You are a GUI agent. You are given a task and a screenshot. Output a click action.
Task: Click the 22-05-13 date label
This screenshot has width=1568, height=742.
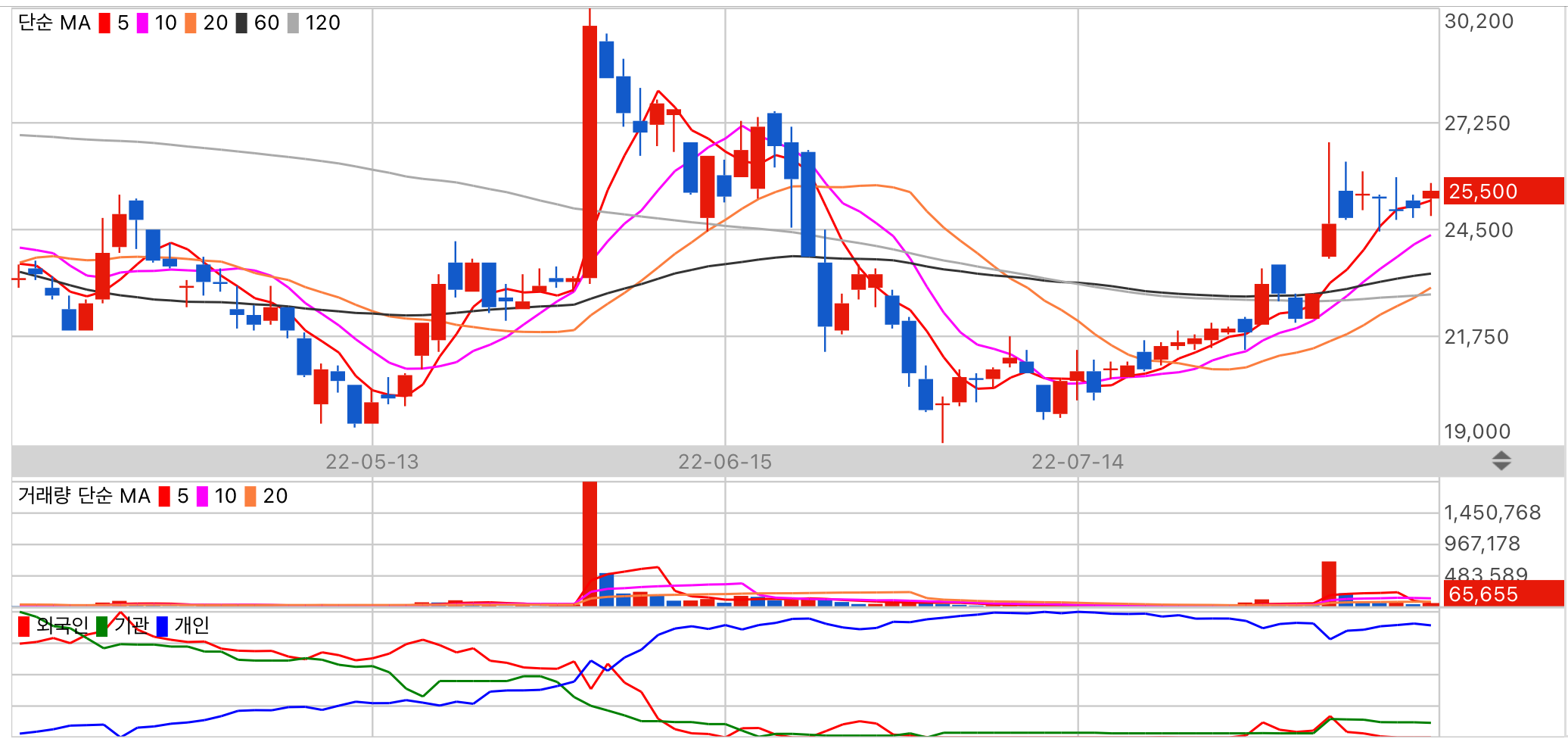coord(372,462)
